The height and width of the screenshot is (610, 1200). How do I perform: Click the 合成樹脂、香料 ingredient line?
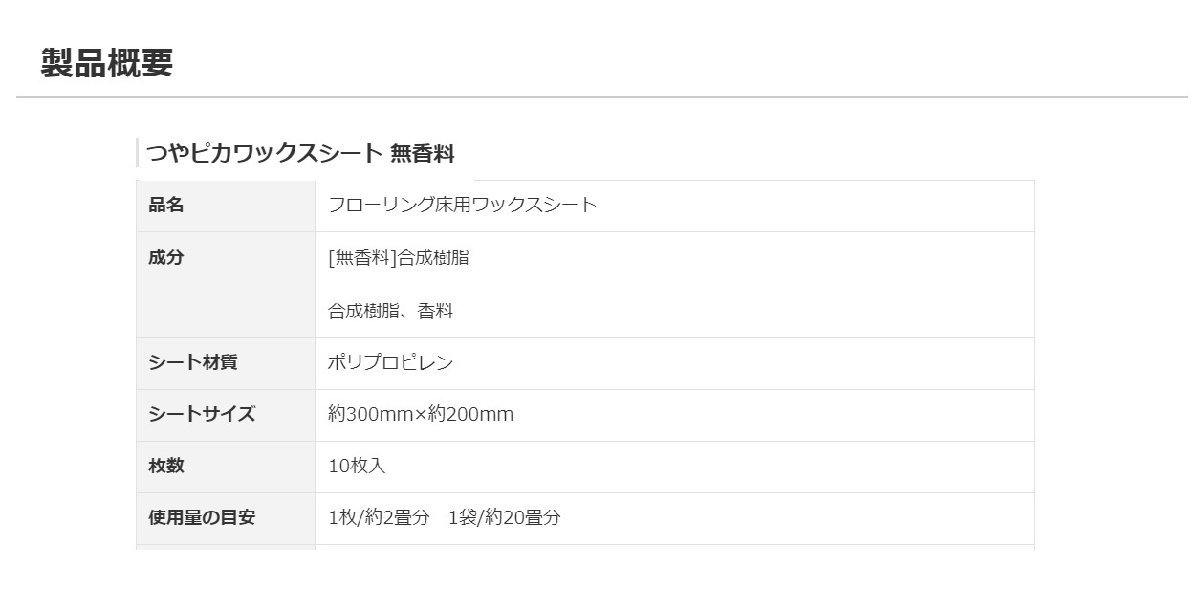(x=390, y=311)
